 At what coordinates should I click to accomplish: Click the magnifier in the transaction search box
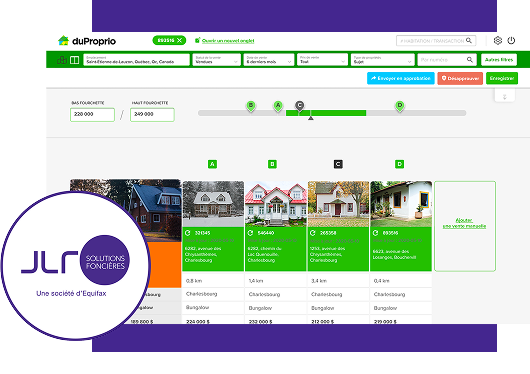click(x=469, y=41)
